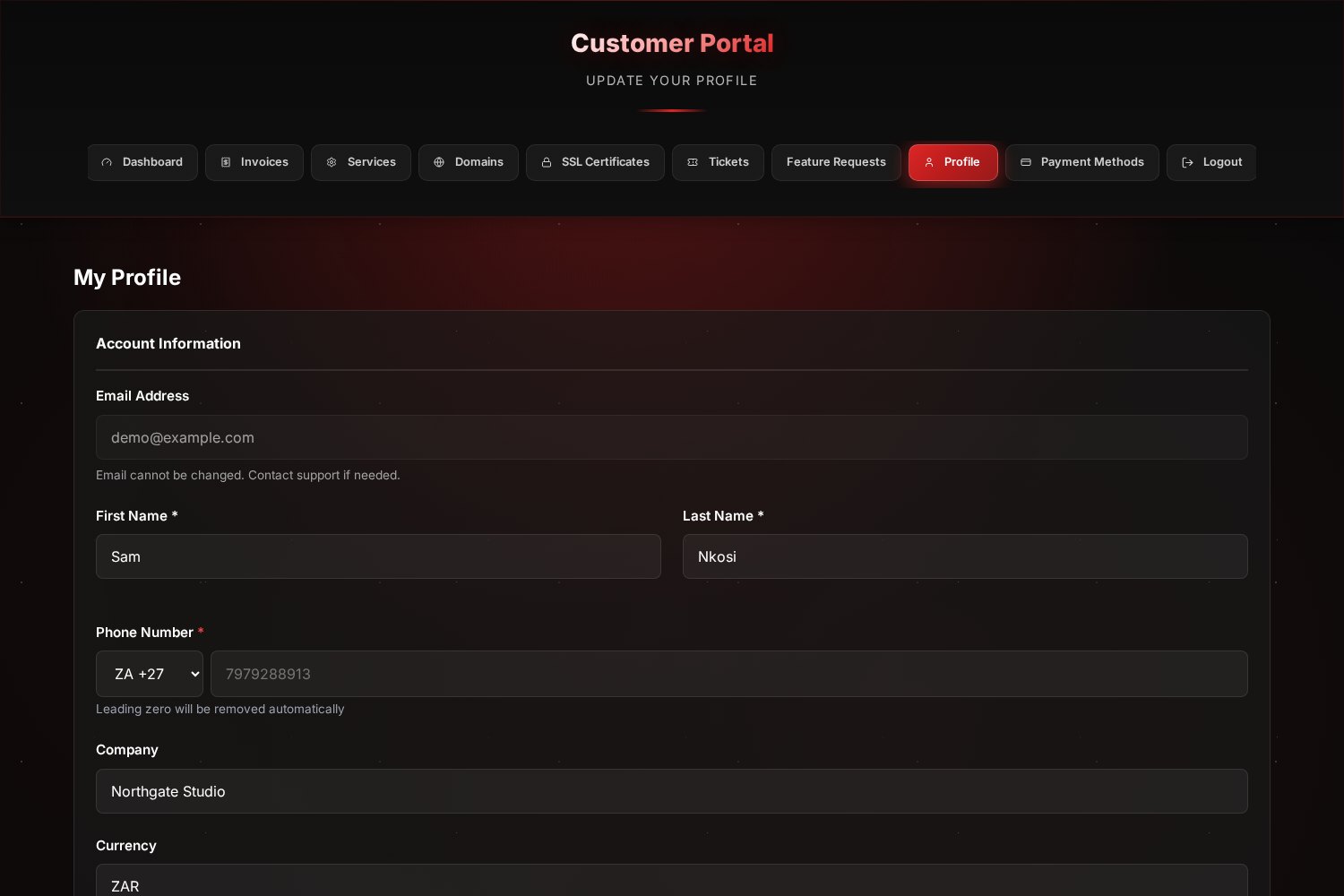Click the phone number input field
This screenshot has height=896, width=1344.
coord(729,674)
